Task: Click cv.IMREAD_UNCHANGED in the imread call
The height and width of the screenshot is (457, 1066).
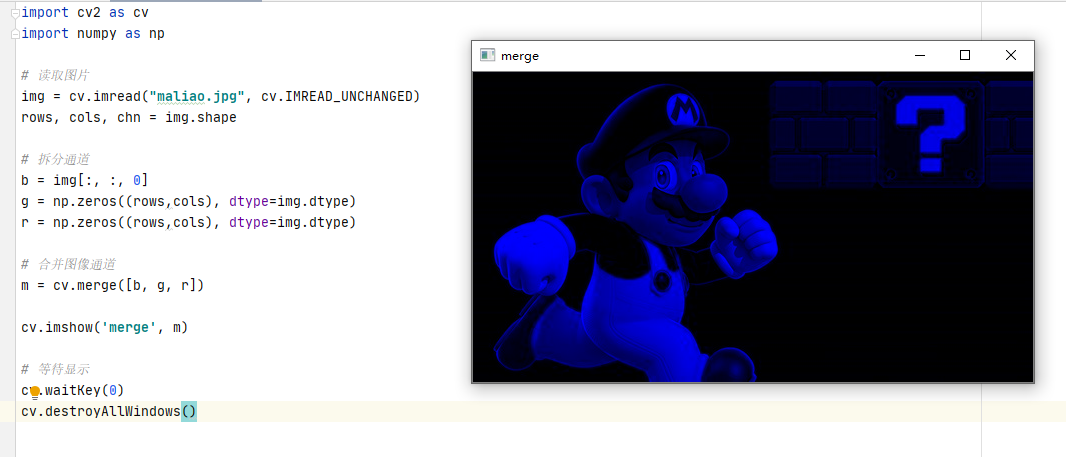Action: pos(337,97)
